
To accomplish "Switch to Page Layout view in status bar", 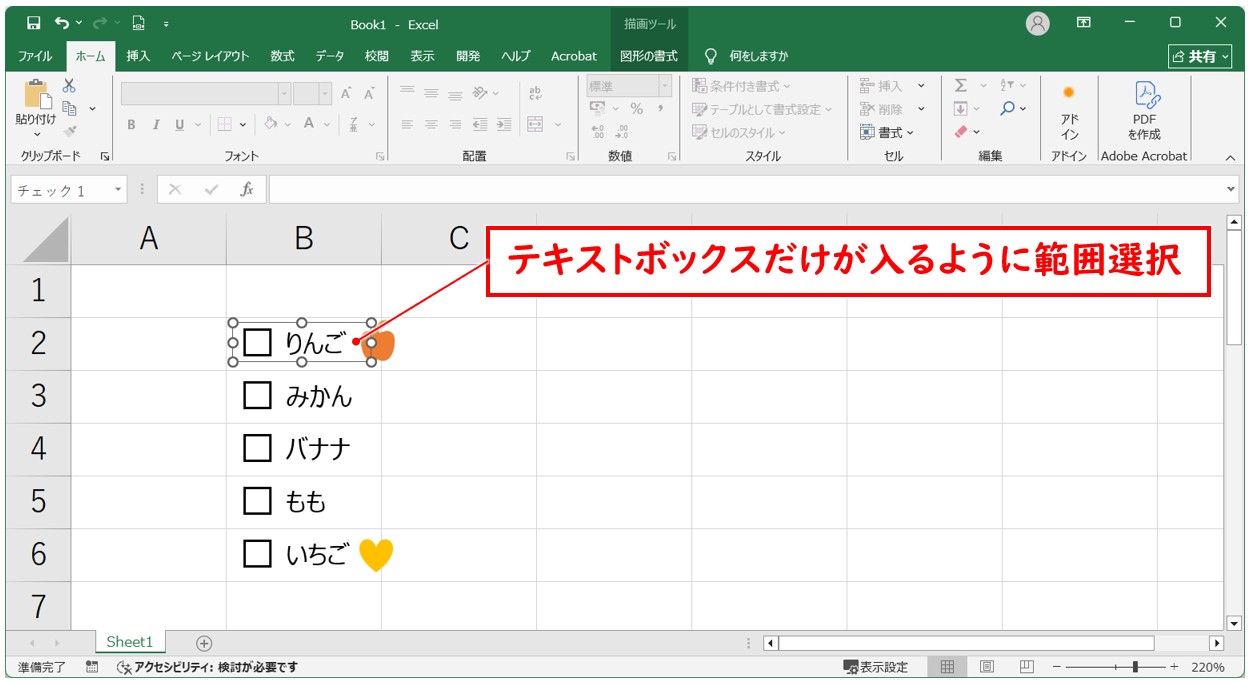I will tap(987, 667).
